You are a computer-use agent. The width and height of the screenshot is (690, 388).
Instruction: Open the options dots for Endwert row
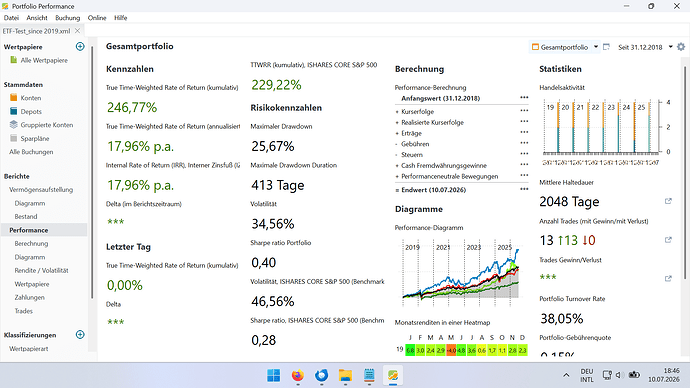coord(524,189)
